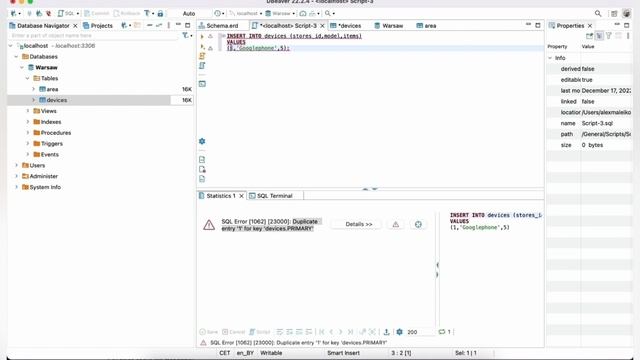This screenshot has width=640, height=360.
Task: Select the Triggers folder
Action: pyautogui.click(x=48, y=144)
